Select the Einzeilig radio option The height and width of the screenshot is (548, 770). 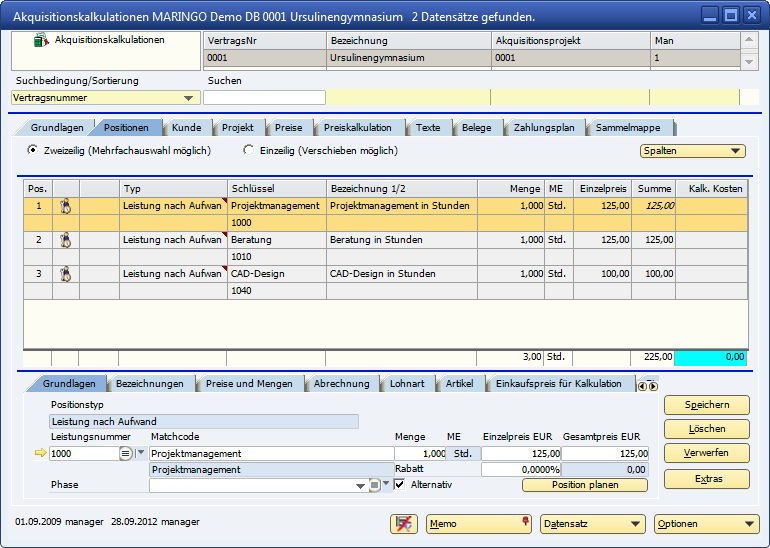[249, 151]
